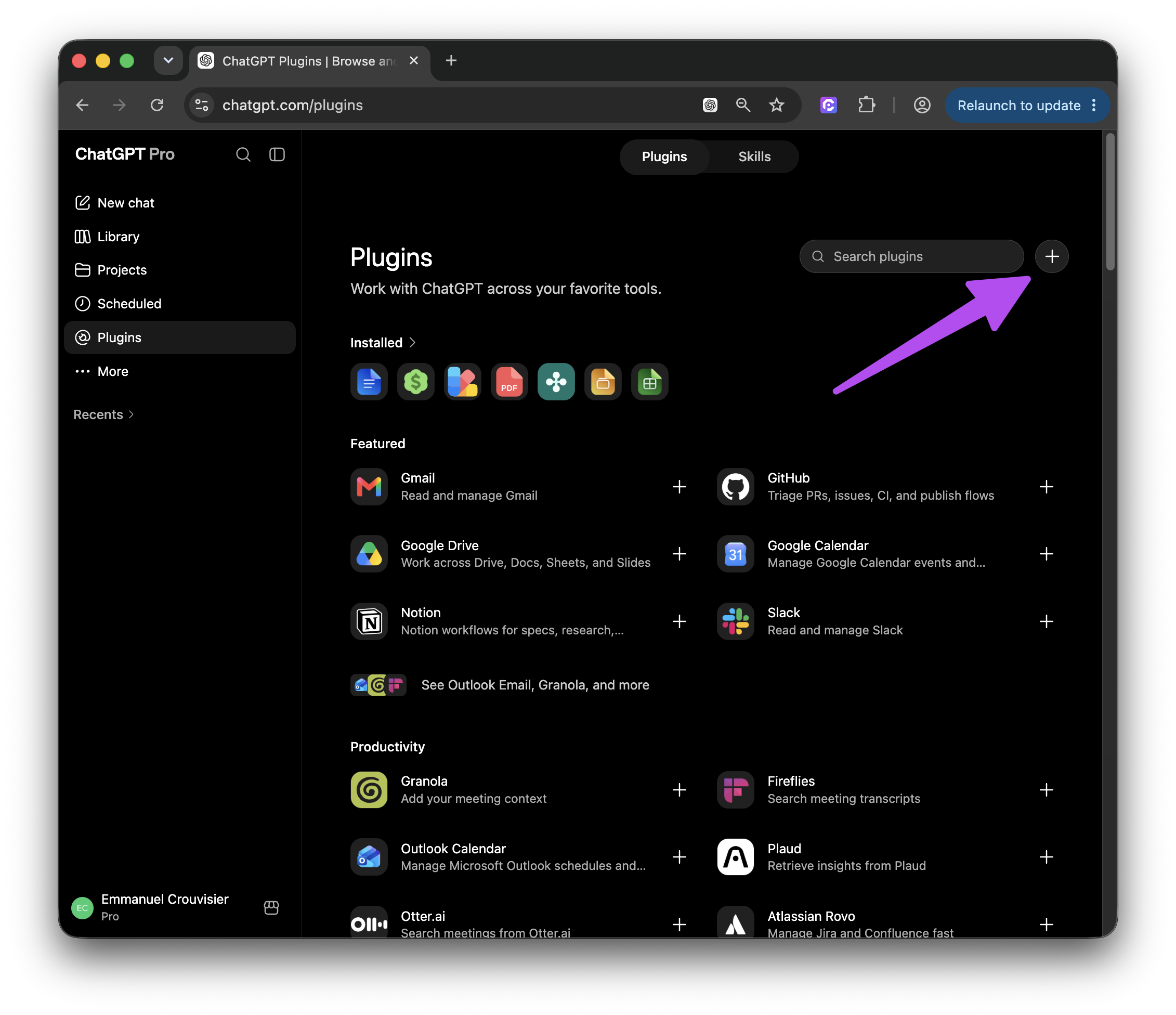The height and width of the screenshot is (1015, 1176).
Task: Switch to the Plugins tab
Action: pyautogui.click(x=664, y=157)
